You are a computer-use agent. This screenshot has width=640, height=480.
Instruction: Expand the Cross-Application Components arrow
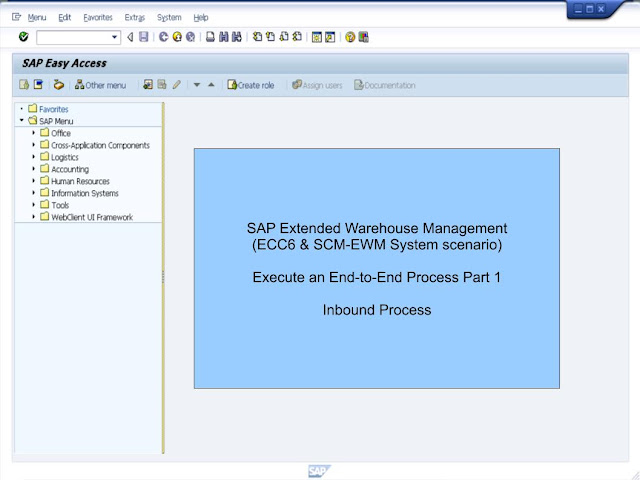point(34,144)
